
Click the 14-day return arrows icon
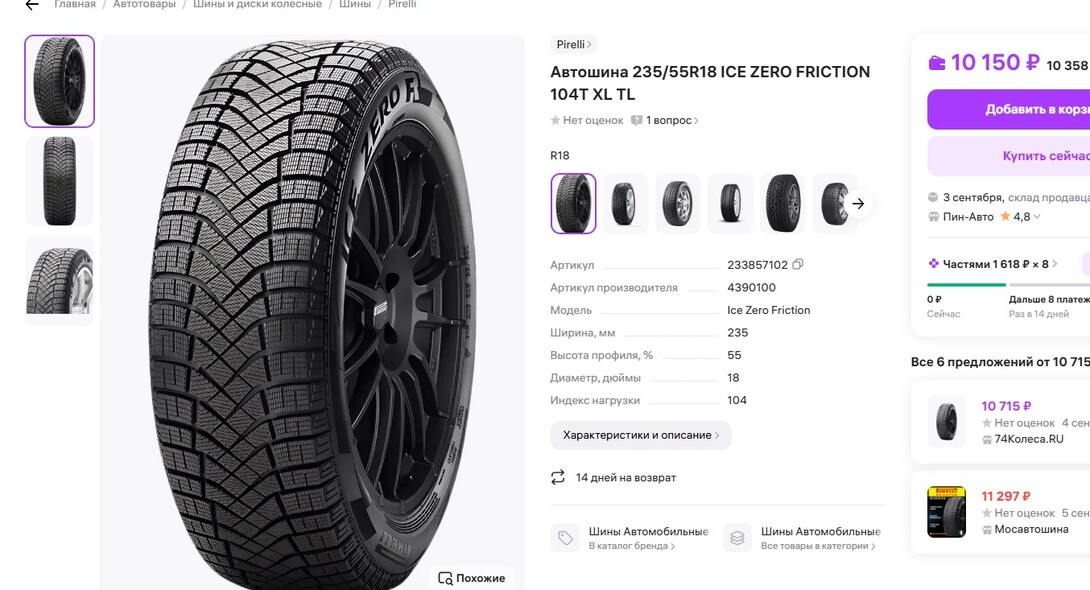tap(558, 478)
